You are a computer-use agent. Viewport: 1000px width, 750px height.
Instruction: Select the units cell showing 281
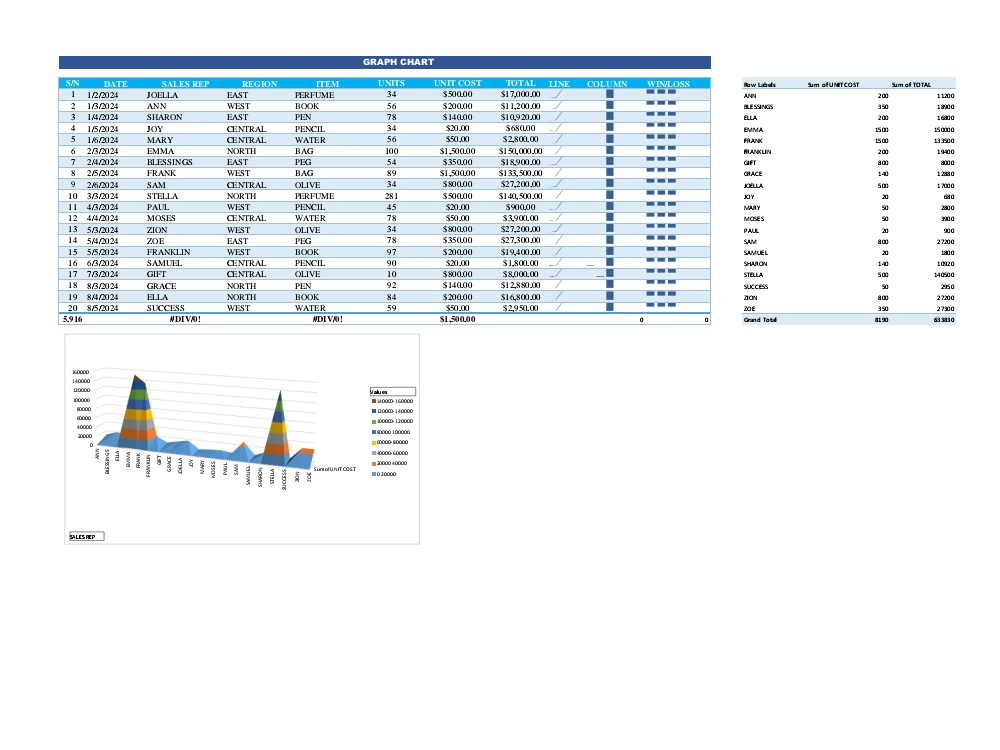coord(391,196)
